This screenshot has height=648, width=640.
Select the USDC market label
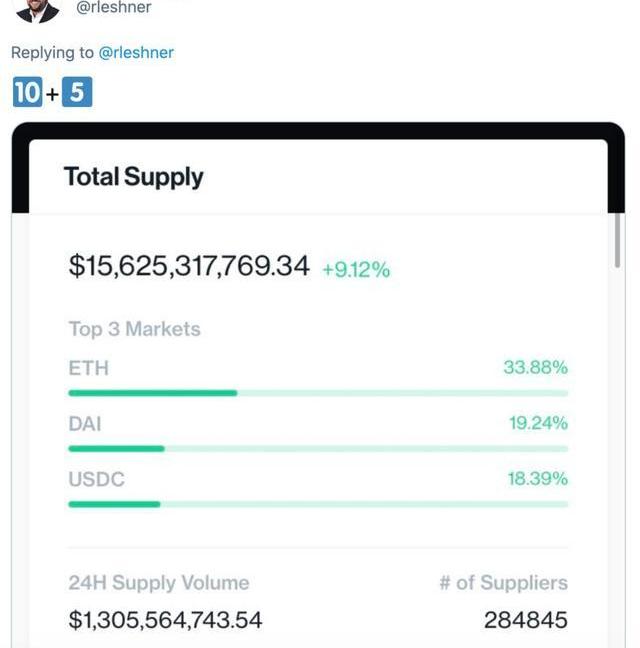point(96,479)
